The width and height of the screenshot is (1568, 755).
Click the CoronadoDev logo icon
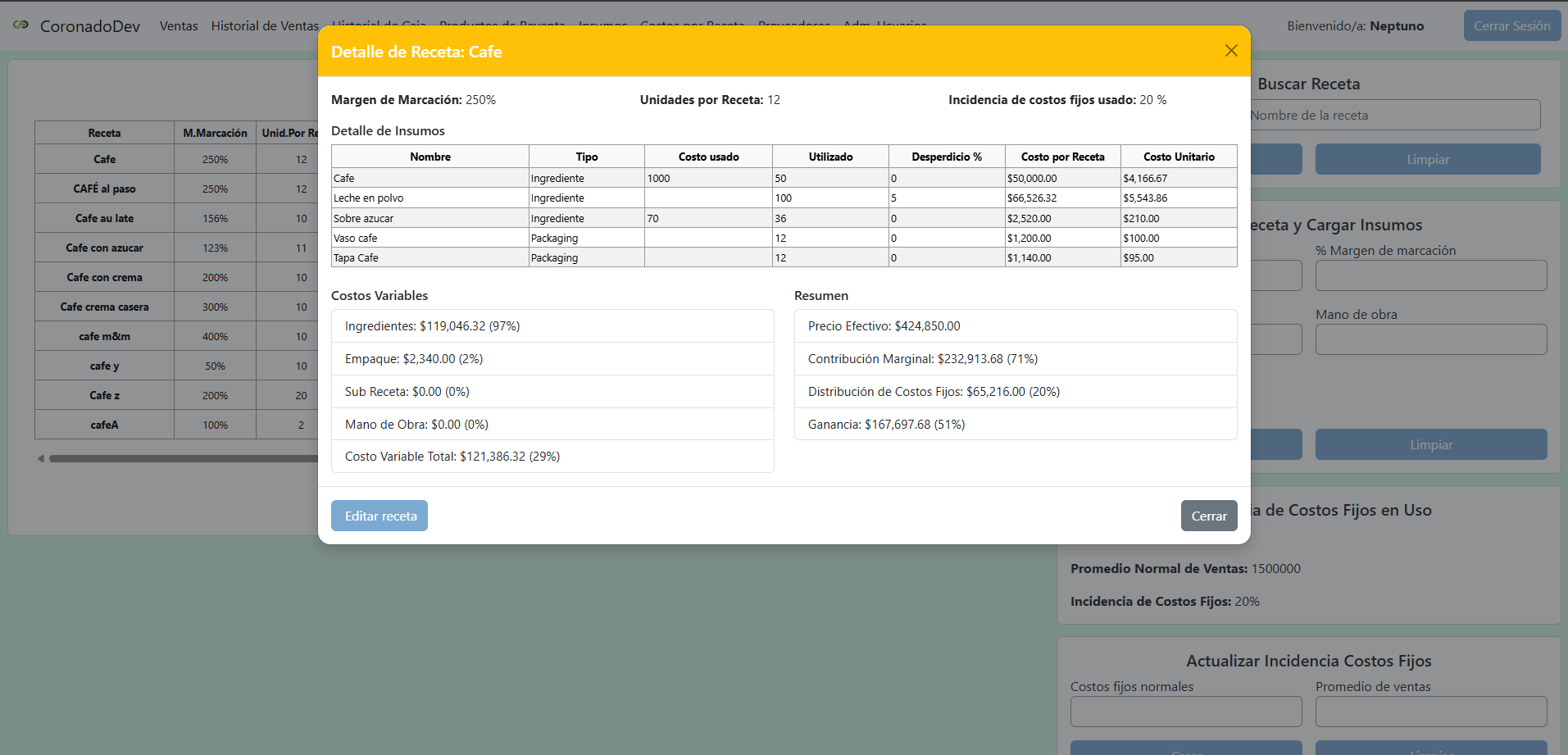click(21, 25)
